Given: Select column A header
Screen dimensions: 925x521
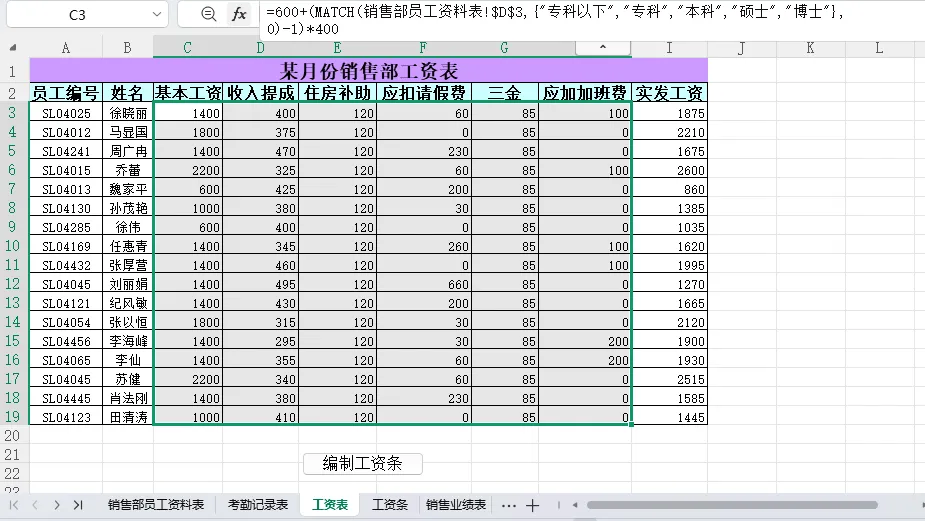Looking at the screenshot, I should [65, 48].
